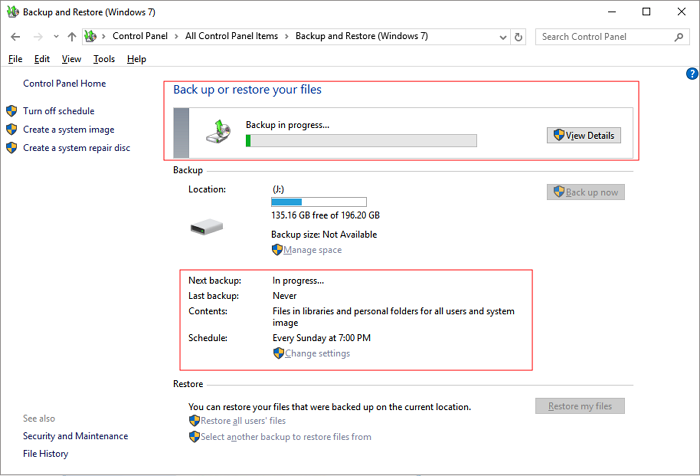Click the shield icon beside Change settings
The width and height of the screenshot is (700, 476).
(x=278, y=353)
